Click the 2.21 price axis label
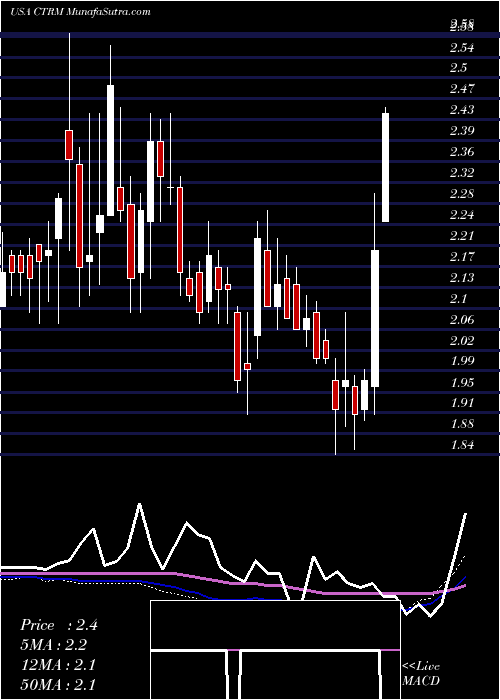The width and height of the screenshot is (500, 700). (462, 236)
